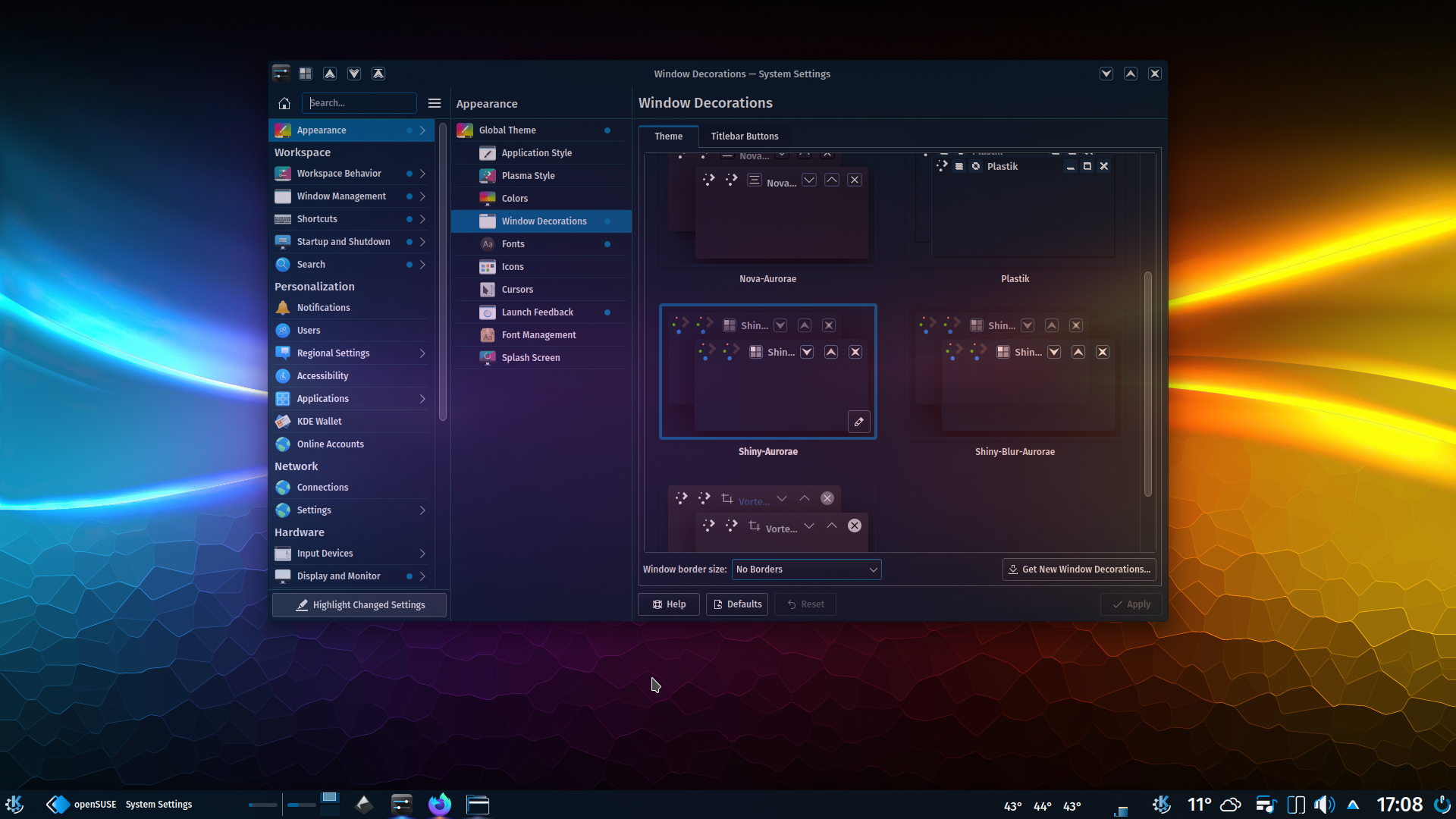1456x819 pixels.
Task: Open Firefox from the taskbar
Action: tap(439, 804)
